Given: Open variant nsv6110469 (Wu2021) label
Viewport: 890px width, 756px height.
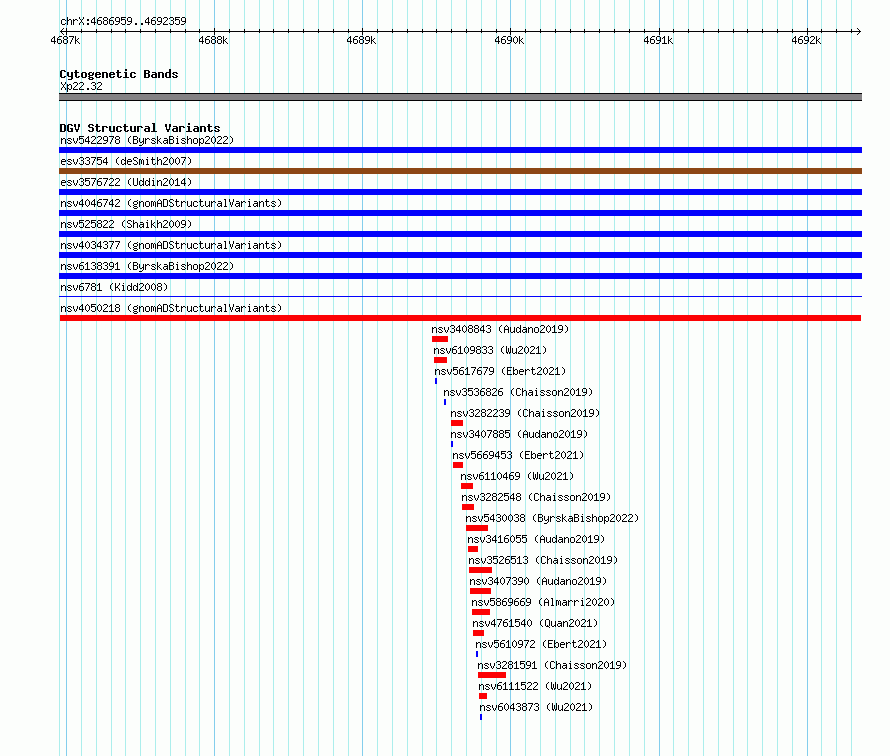Looking at the screenshot, I should 517,476.
